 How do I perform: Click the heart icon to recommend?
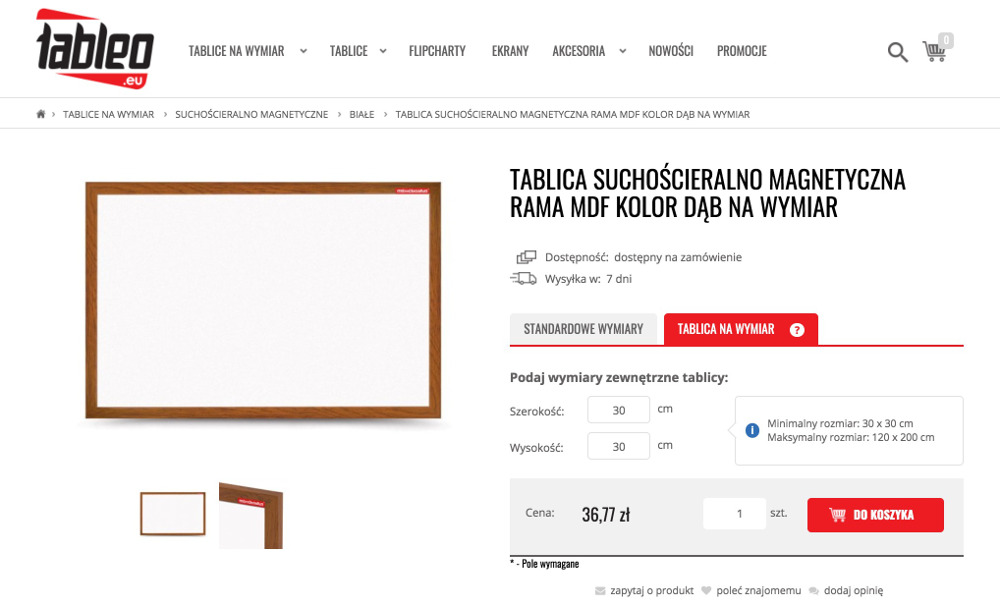click(x=706, y=591)
